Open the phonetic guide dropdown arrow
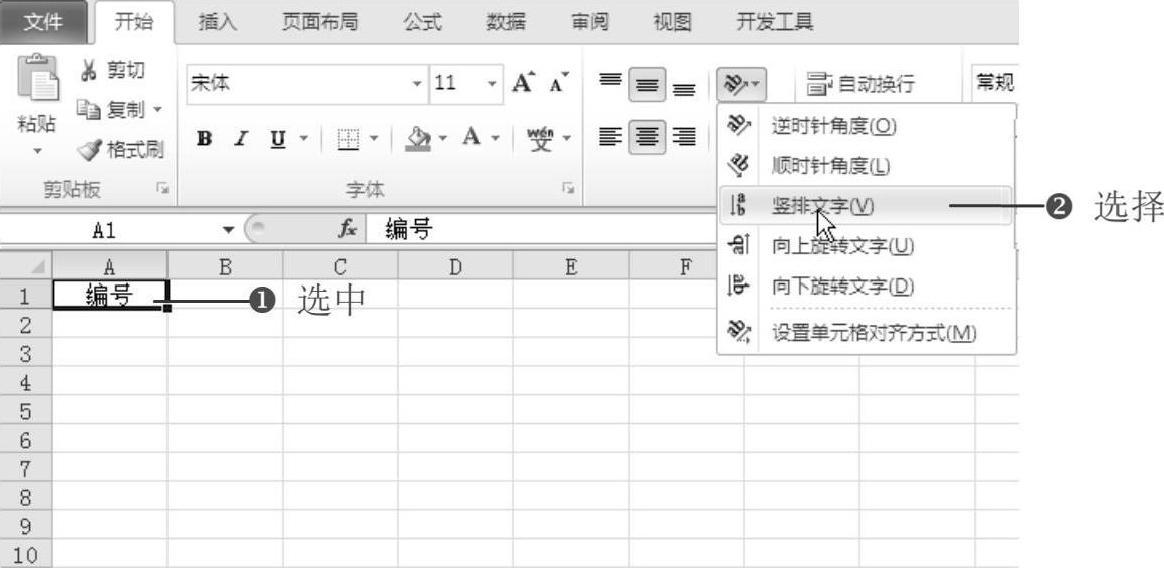 [x=568, y=139]
